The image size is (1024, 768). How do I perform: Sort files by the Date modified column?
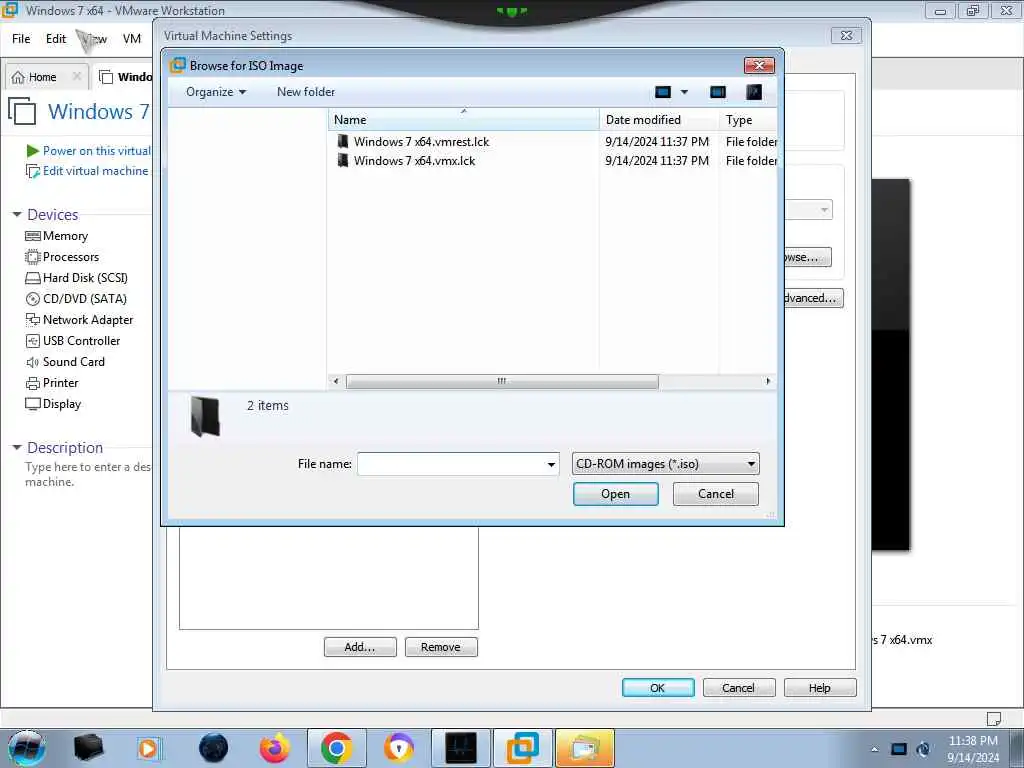pyautogui.click(x=658, y=120)
